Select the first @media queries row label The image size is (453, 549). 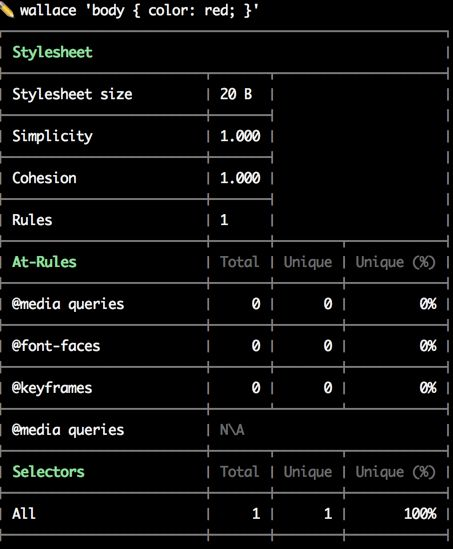pos(68,304)
